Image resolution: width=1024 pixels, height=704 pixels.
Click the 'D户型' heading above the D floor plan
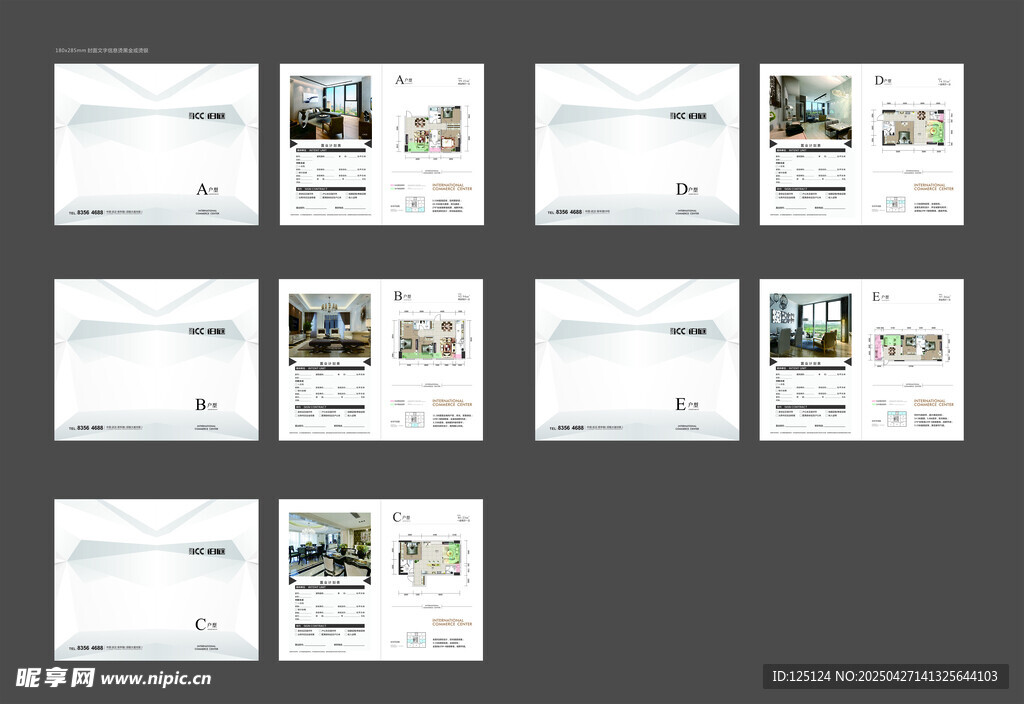[x=883, y=80]
